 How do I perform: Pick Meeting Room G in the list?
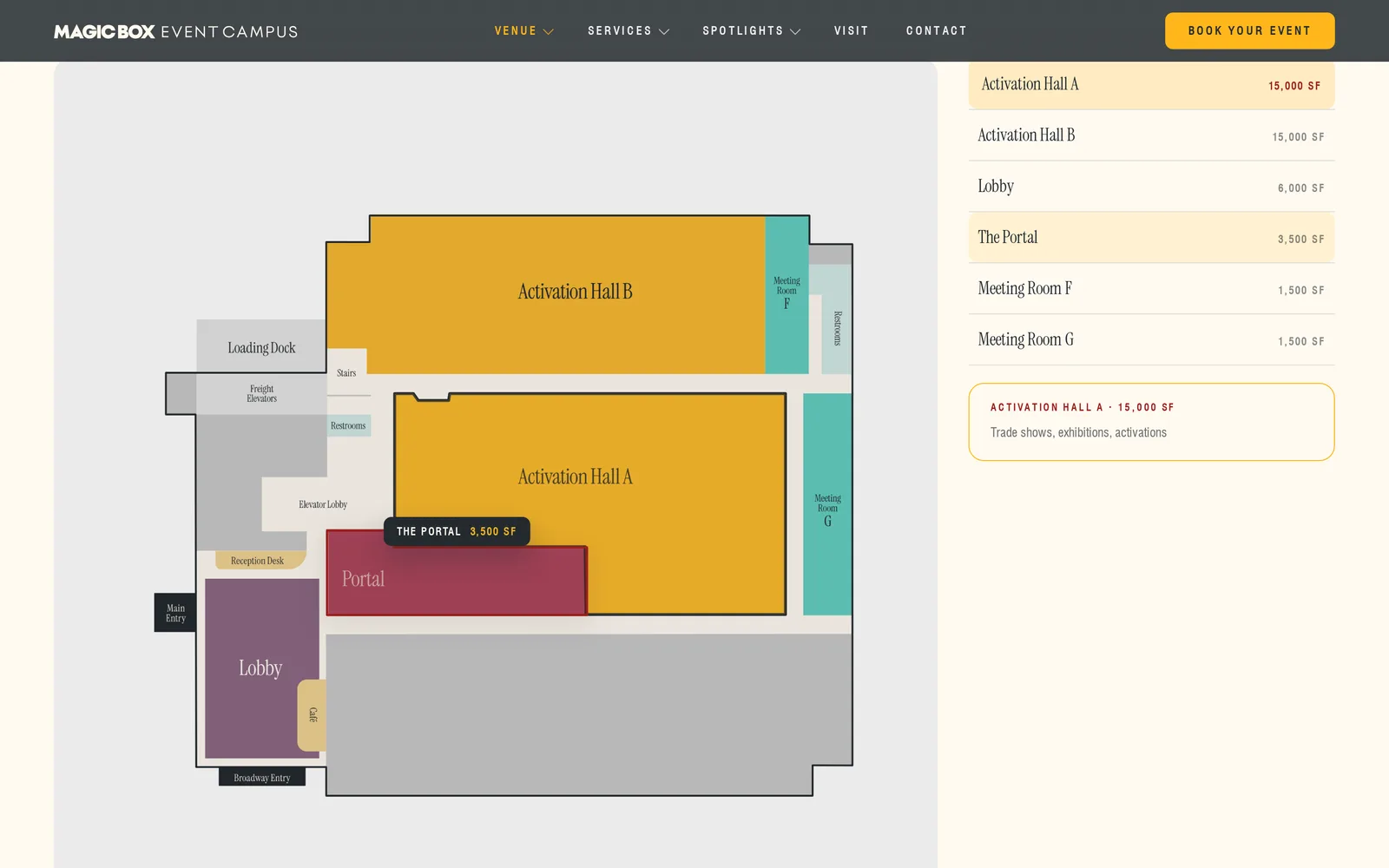(1151, 340)
